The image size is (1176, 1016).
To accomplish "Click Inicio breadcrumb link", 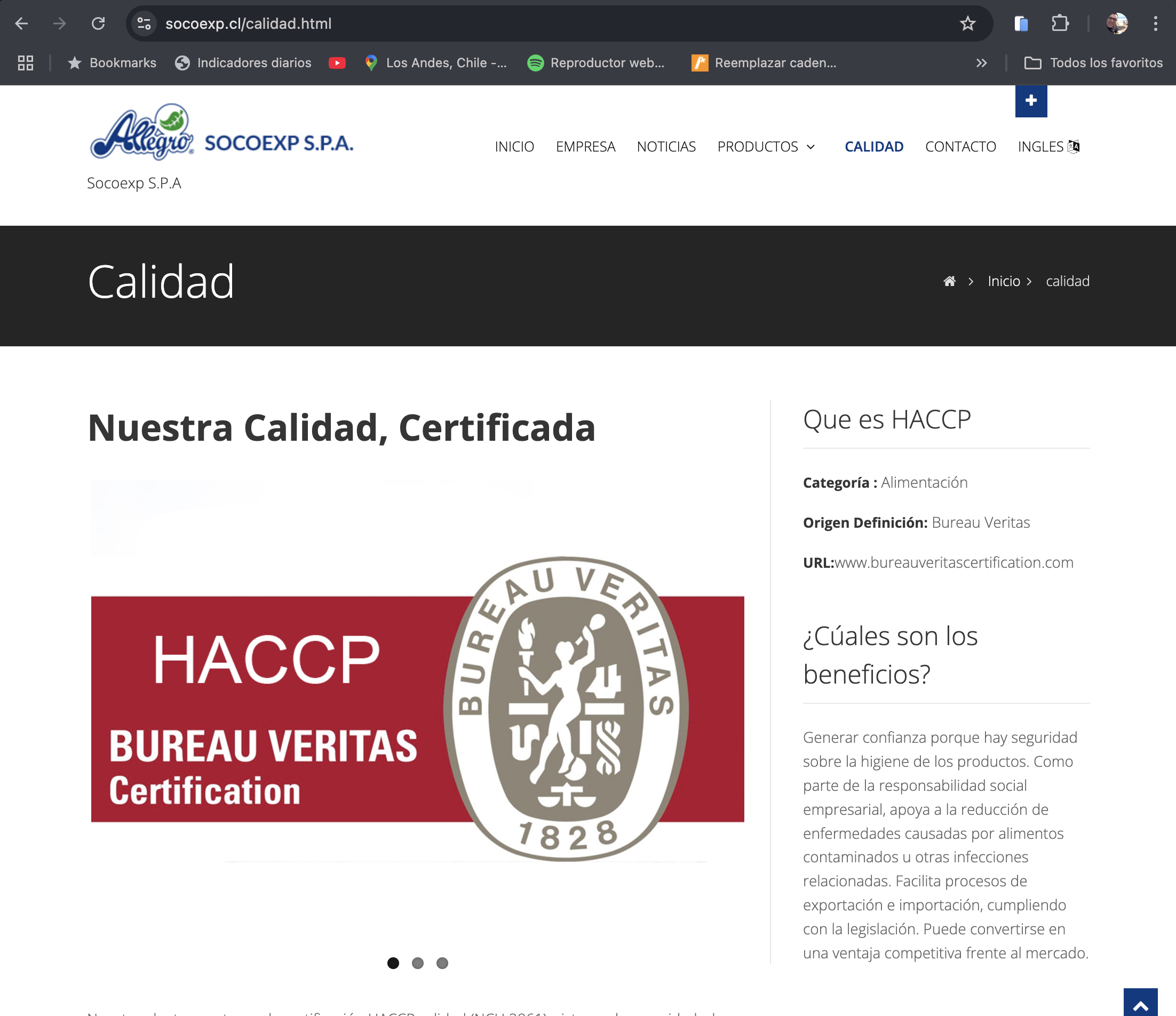I will pyautogui.click(x=1004, y=281).
